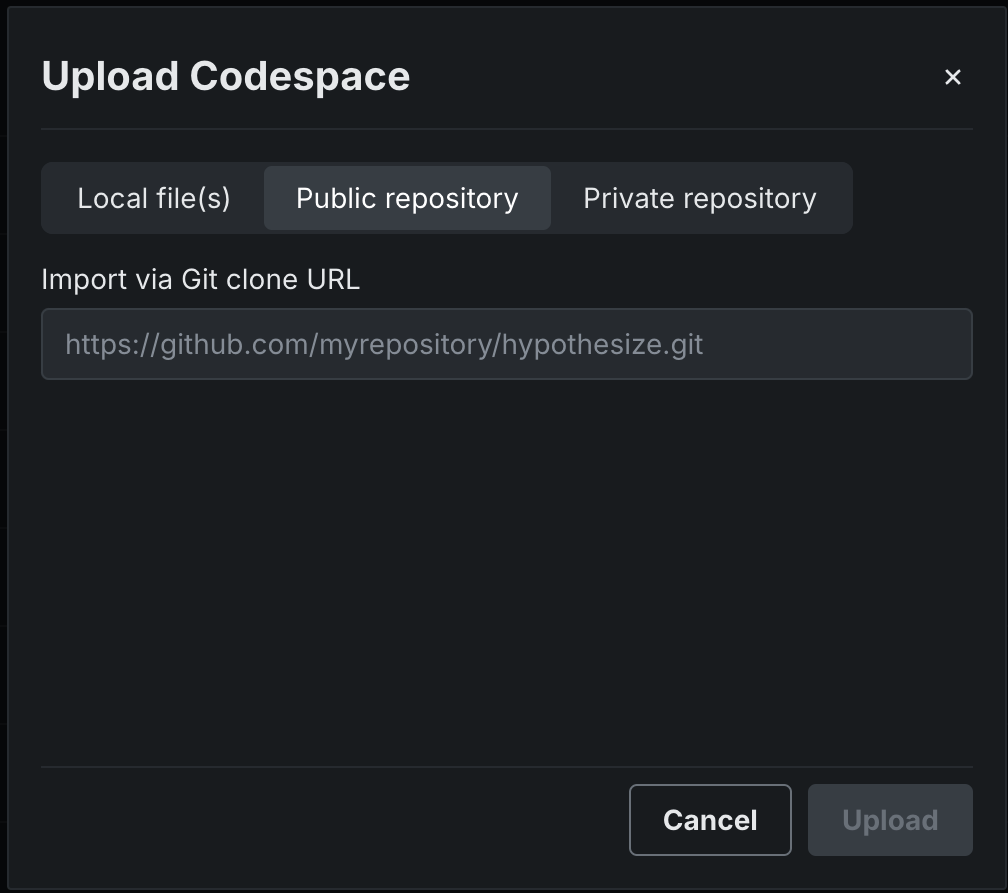This screenshot has width=1008, height=893.
Task: Click the Import via Git clone URL label
Action: pyautogui.click(x=200, y=280)
